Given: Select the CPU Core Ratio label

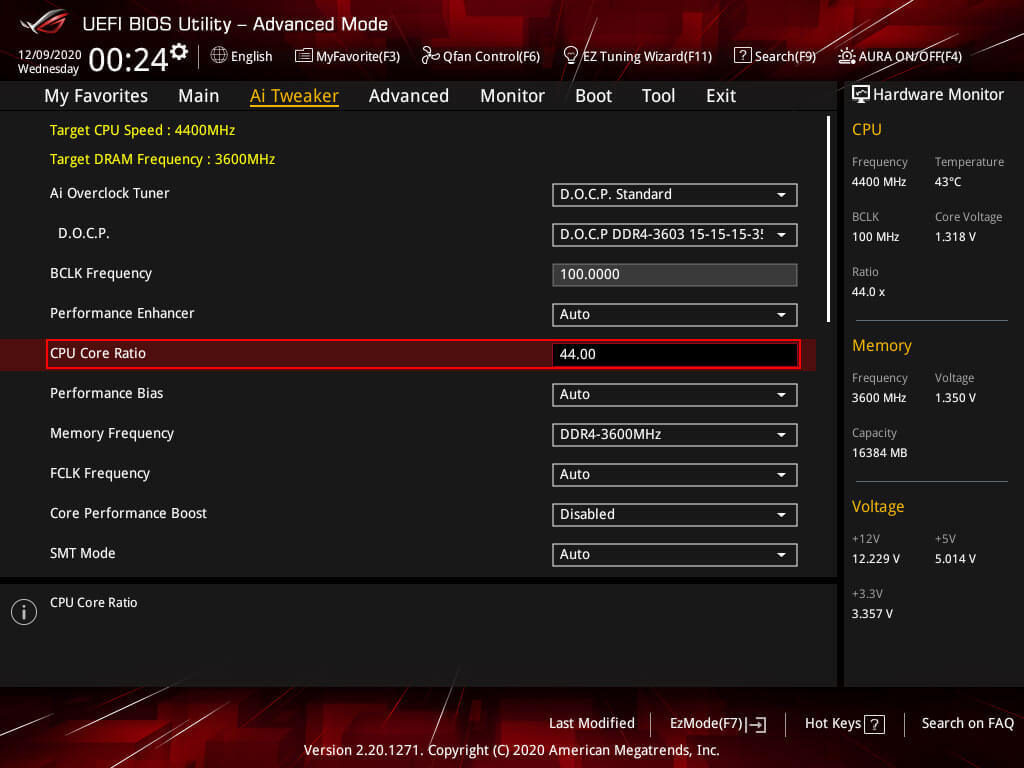Looking at the screenshot, I should [98, 353].
